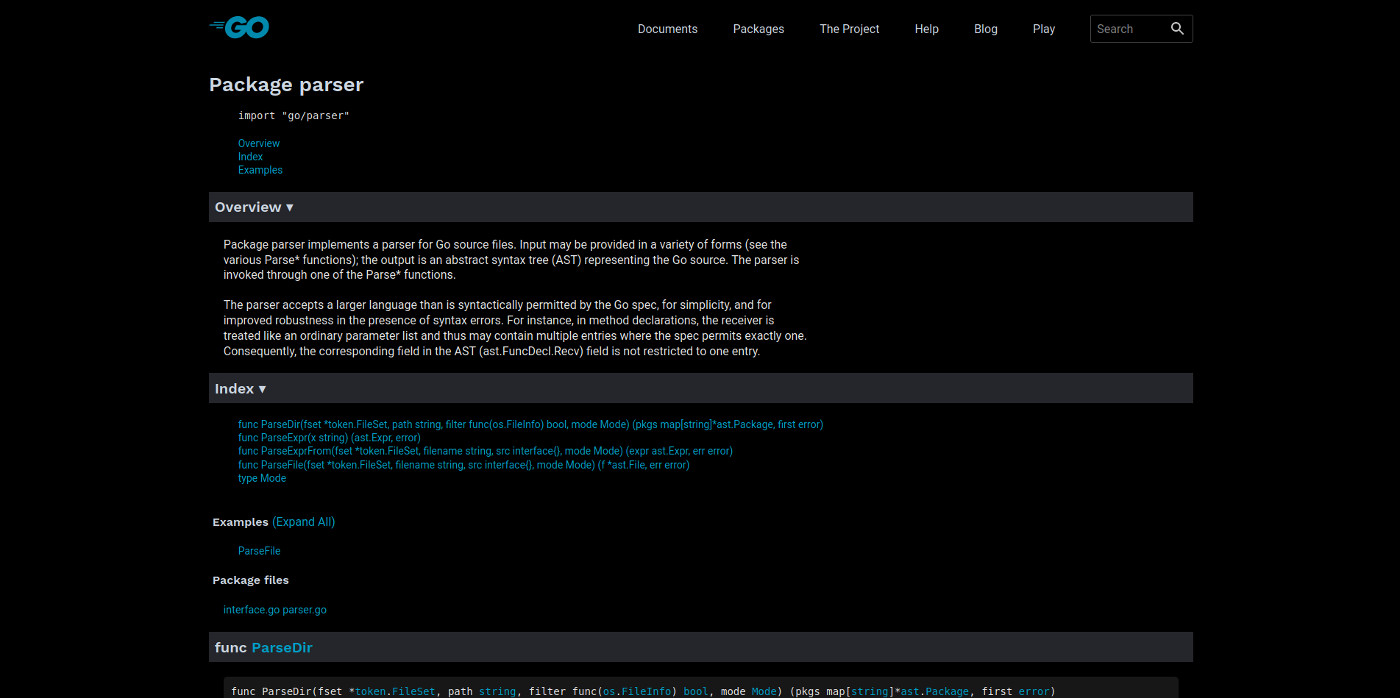Open the parser.go source file
1400x698 pixels.
pyautogui.click(x=303, y=609)
